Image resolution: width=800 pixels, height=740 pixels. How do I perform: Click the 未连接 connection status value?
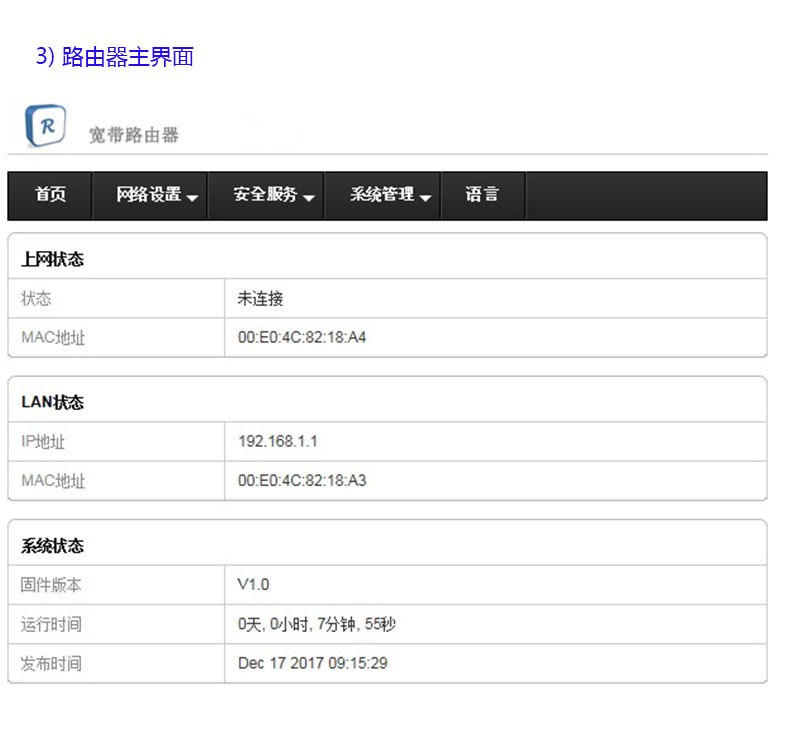[260, 298]
